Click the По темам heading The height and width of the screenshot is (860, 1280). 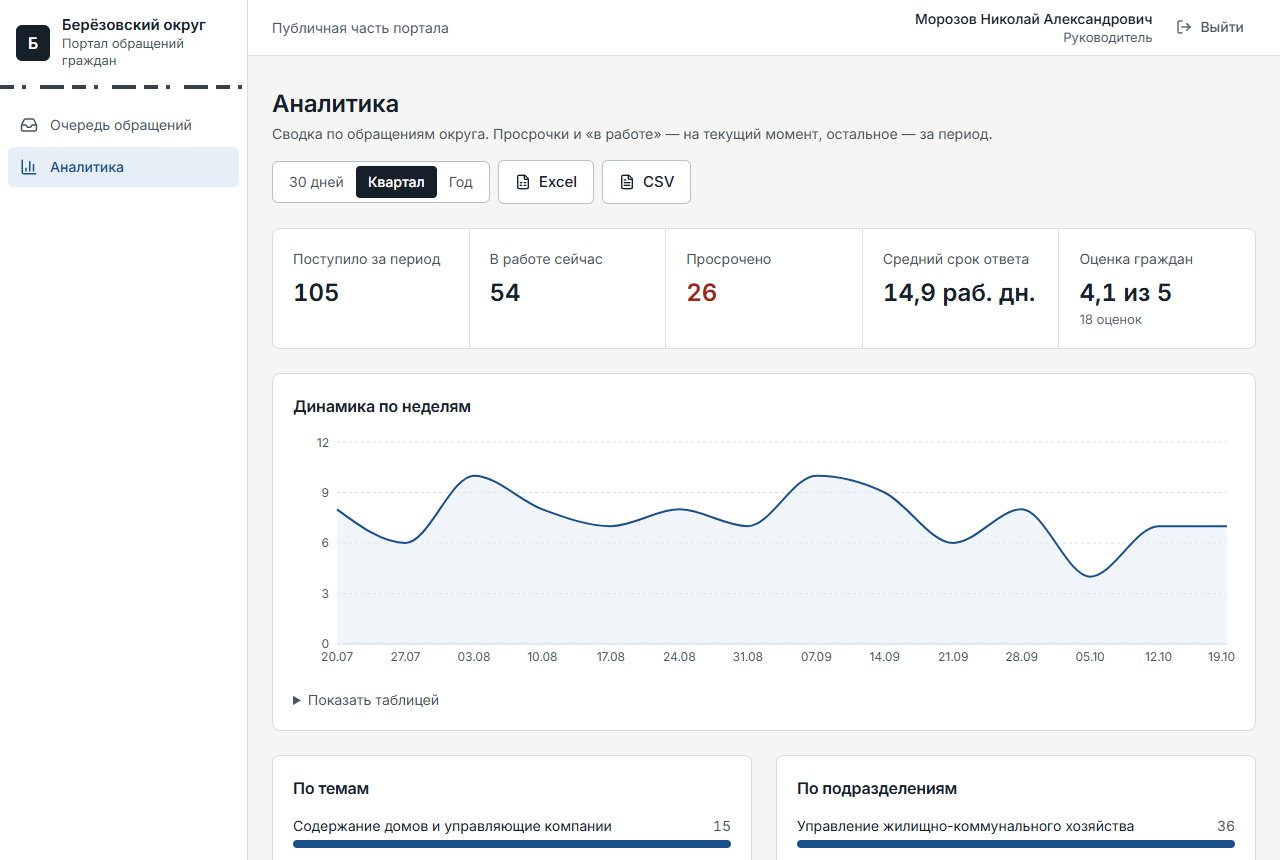pos(331,788)
